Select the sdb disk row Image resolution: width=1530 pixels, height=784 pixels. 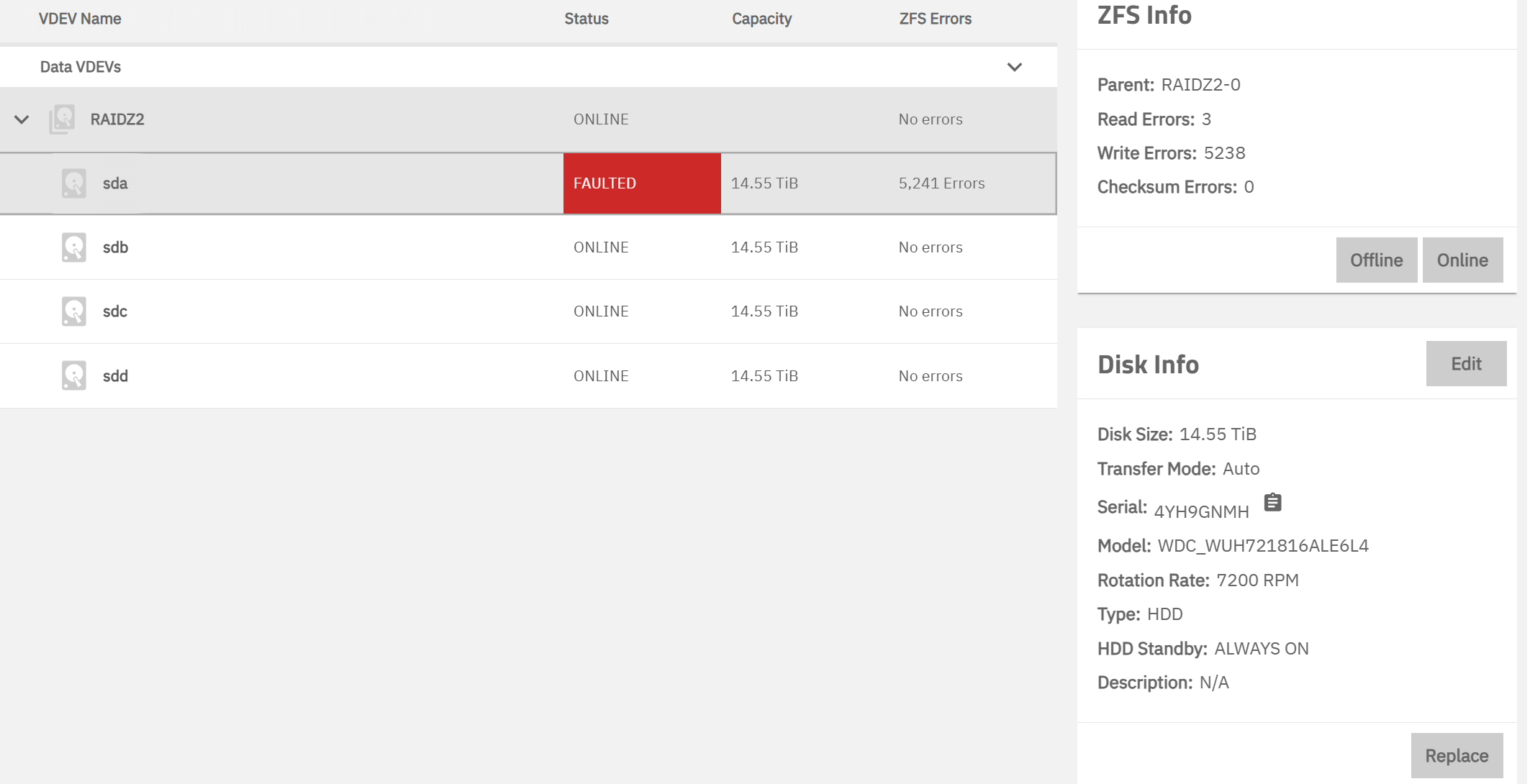(x=528, y=247)
